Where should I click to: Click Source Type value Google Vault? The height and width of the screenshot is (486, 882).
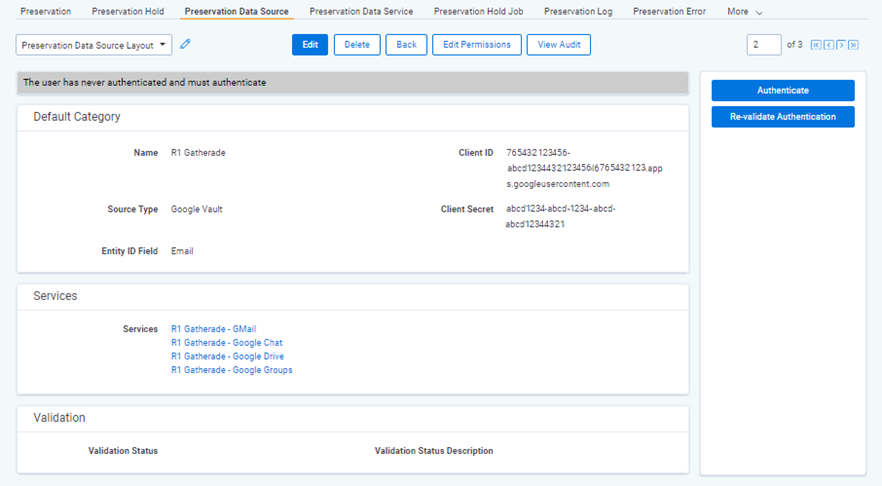[x=196, y=209]
